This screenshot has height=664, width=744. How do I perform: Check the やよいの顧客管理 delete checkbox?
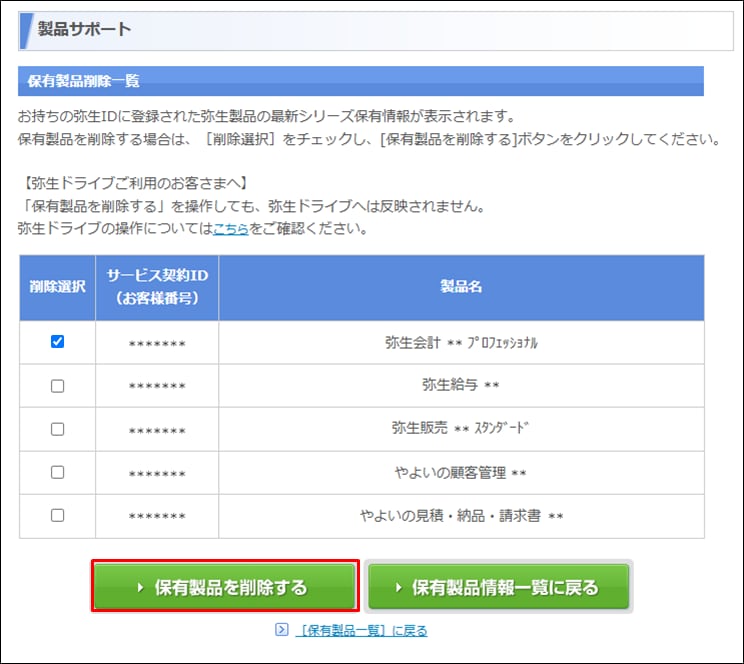[57, 472]
